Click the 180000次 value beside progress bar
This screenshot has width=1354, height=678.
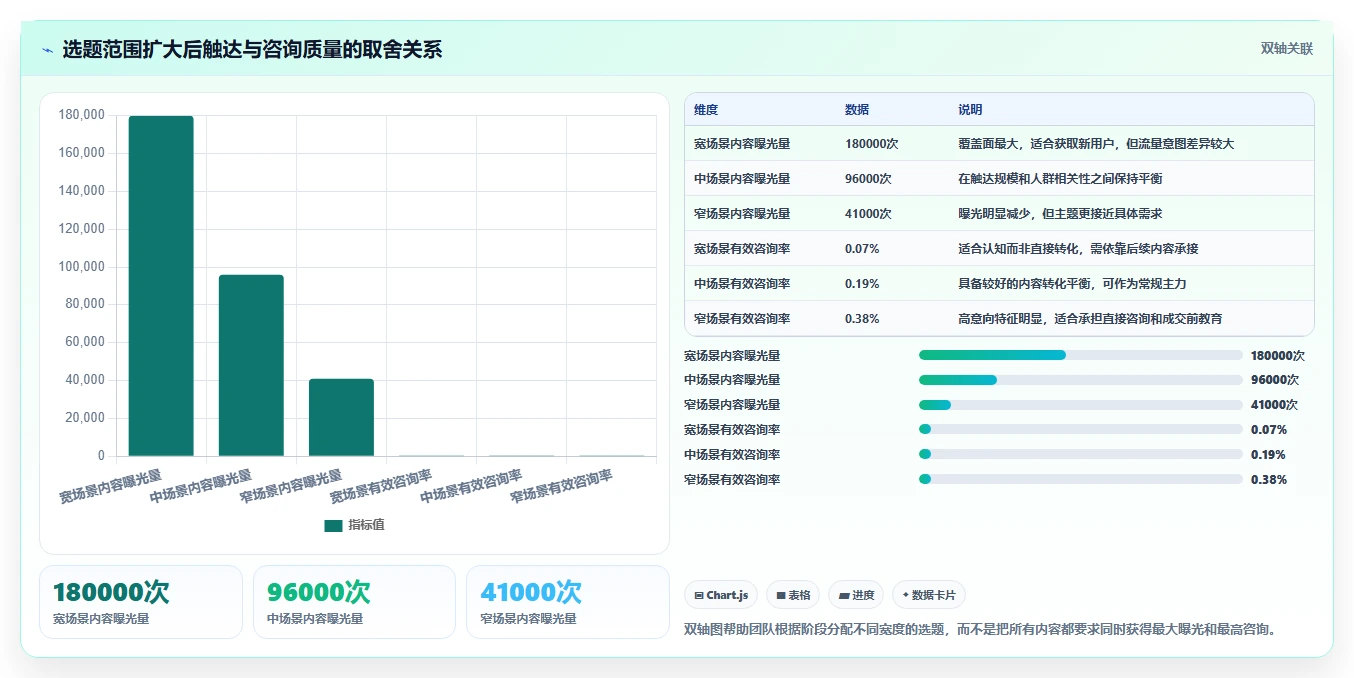pos(1278,355)
